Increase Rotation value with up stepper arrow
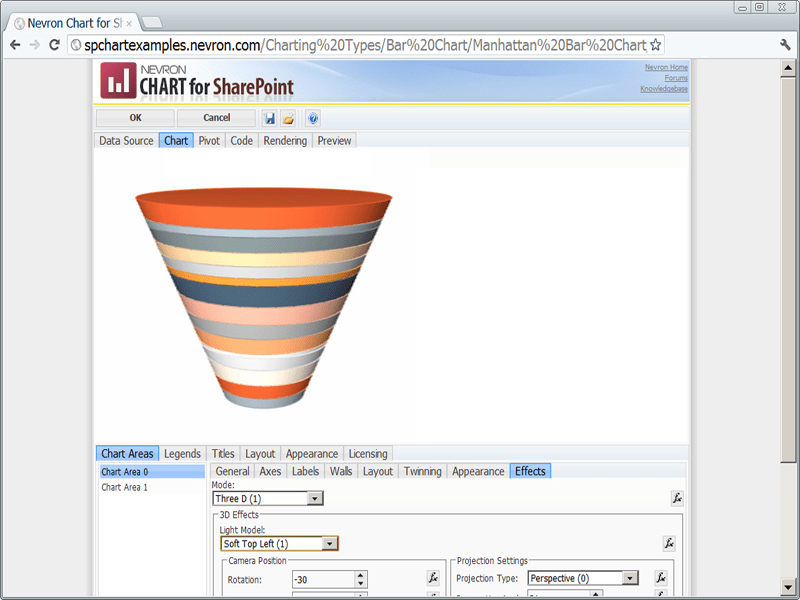 coord(360,574)
